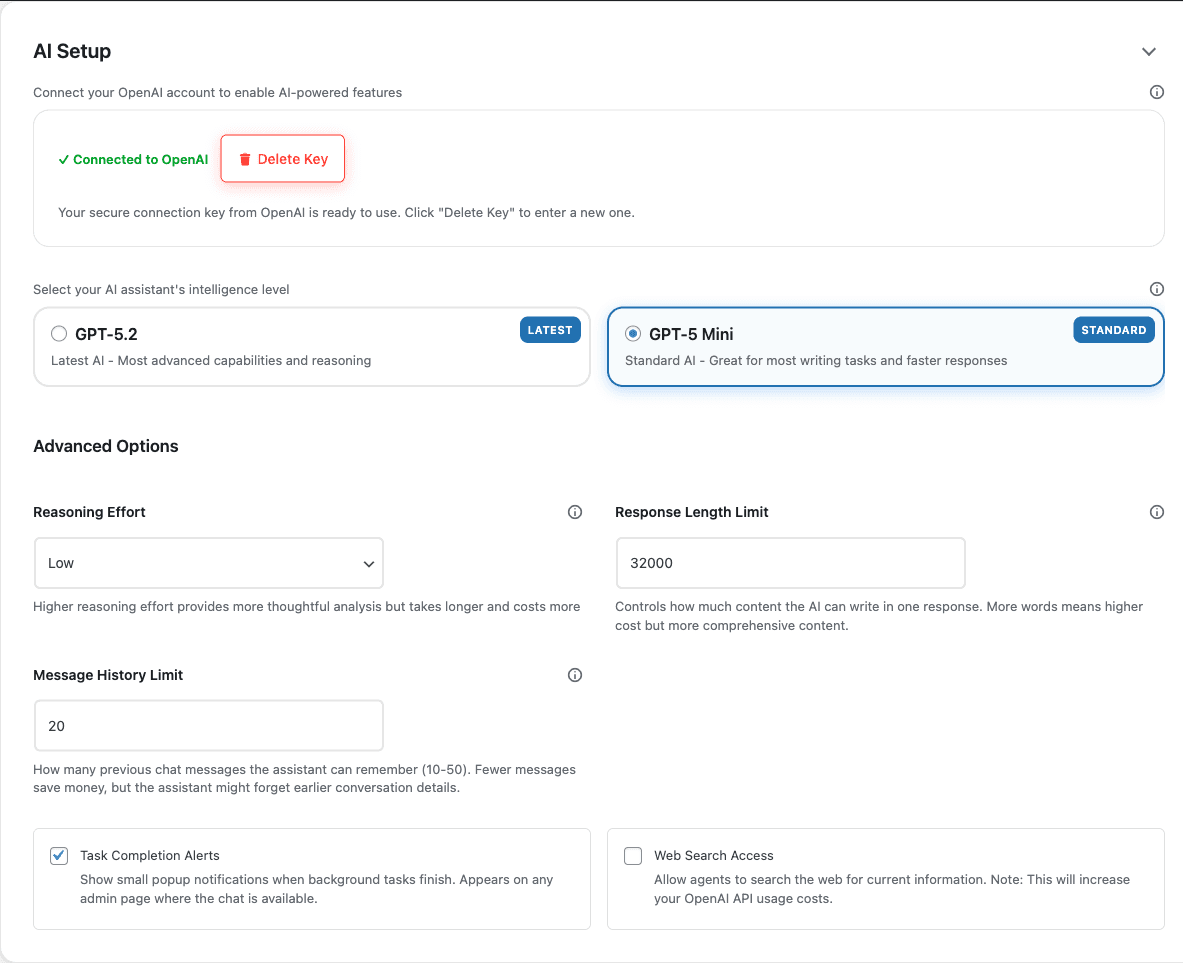Open the Message History Limit info icon
The height and width of the screenshot is (963, 1183).
574,675
